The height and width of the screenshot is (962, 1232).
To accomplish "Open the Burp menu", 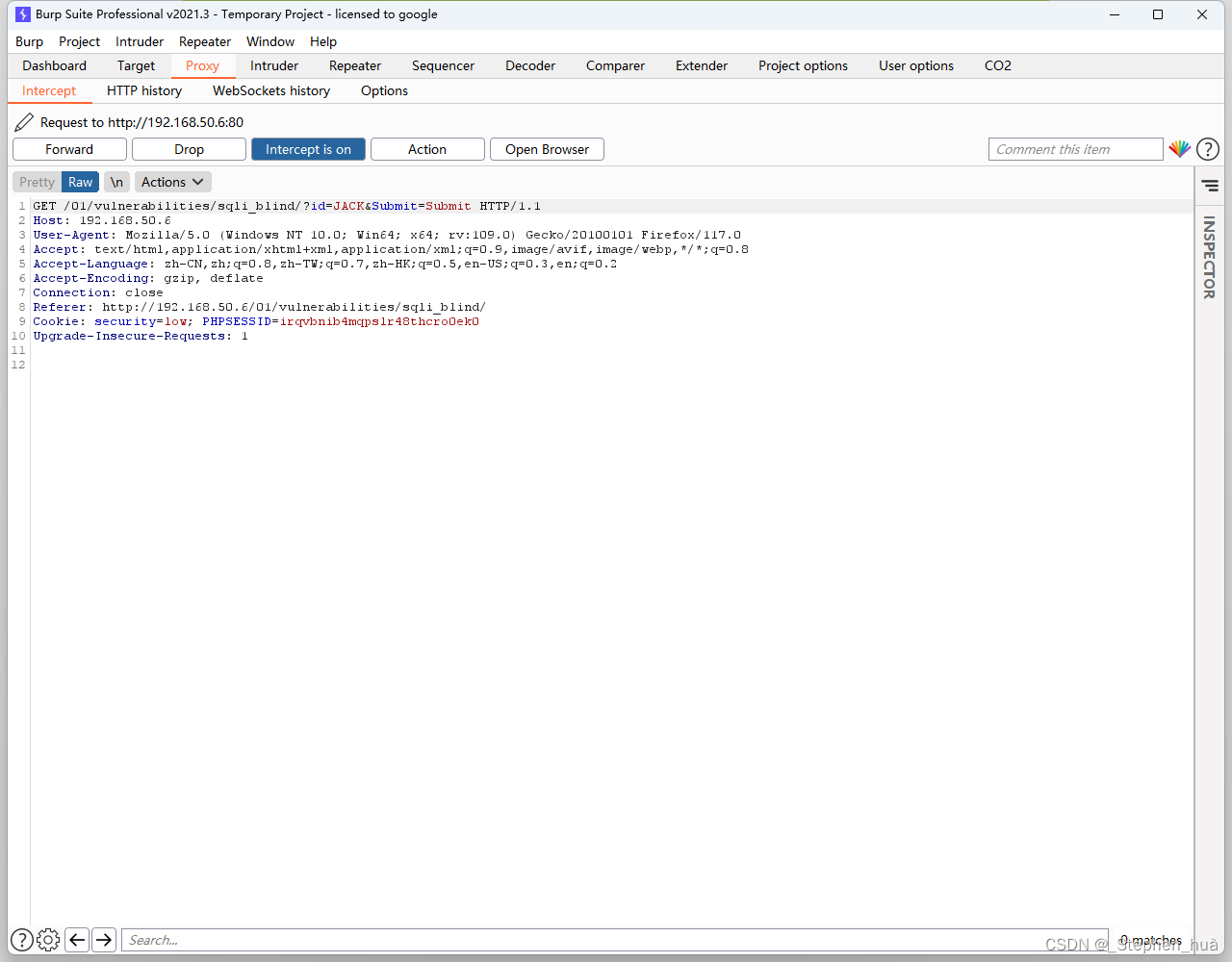I will [x=29, y=41].
